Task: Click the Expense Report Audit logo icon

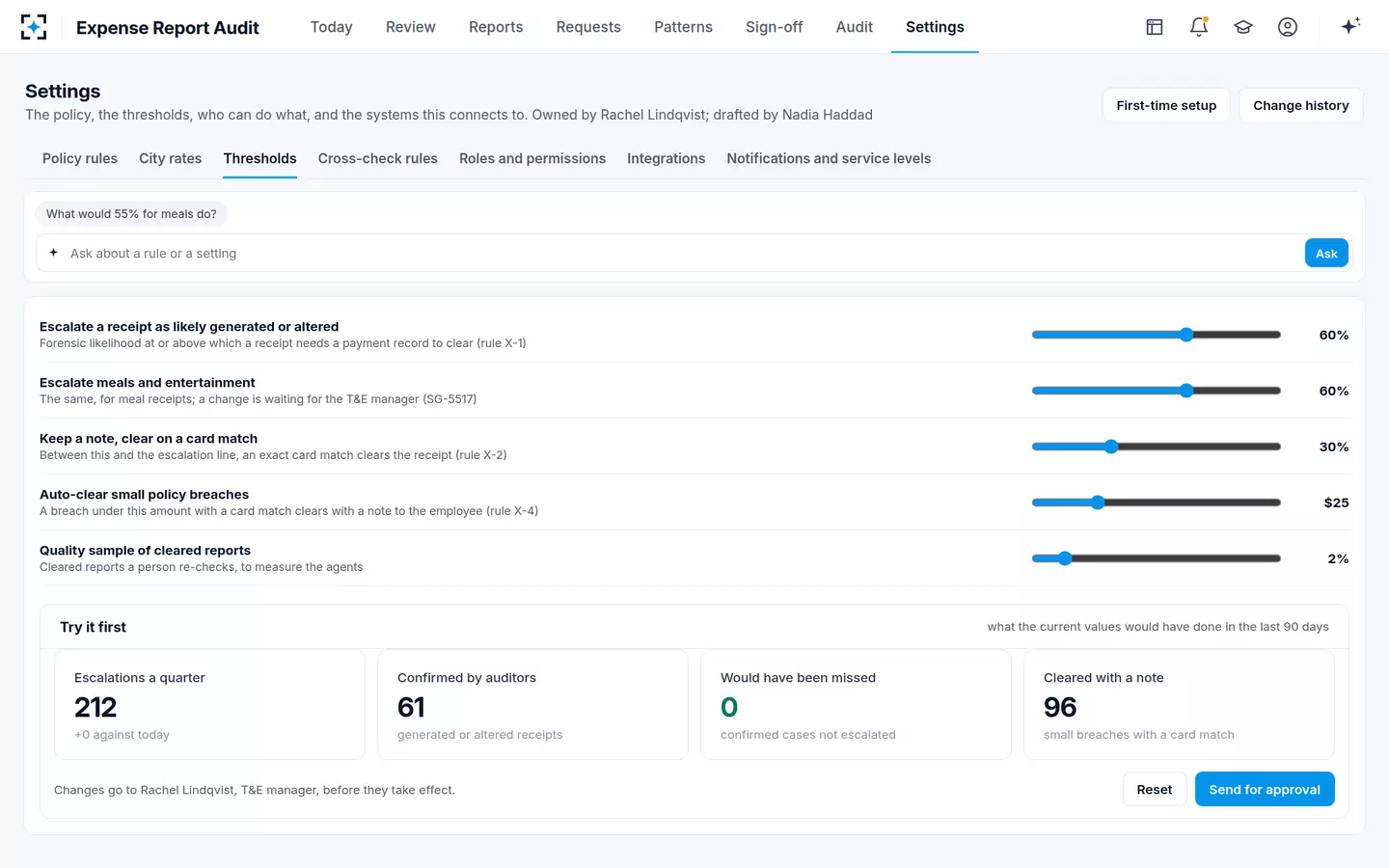Action: [34, 27]
